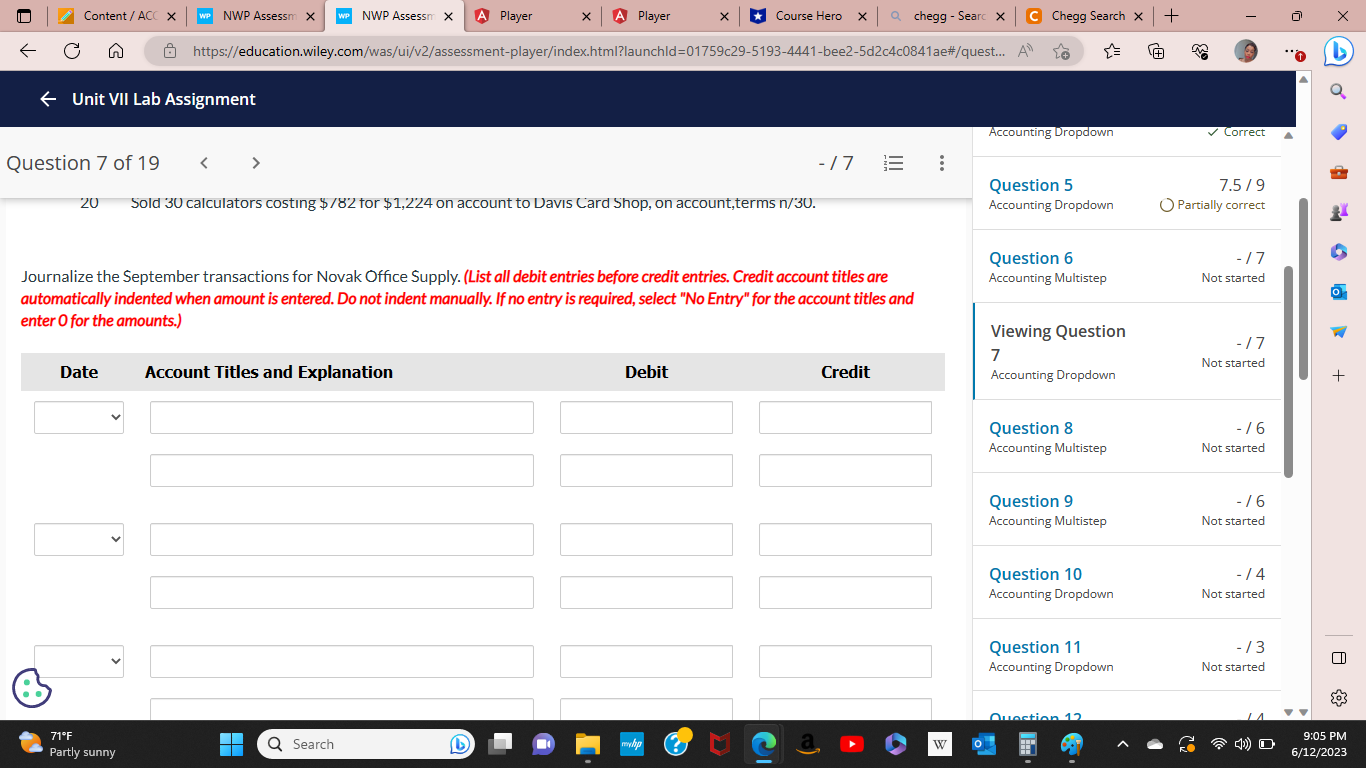The image size is (1366, 768).
Task: Open the Browser essentials heart icon
Action: 1199,51
